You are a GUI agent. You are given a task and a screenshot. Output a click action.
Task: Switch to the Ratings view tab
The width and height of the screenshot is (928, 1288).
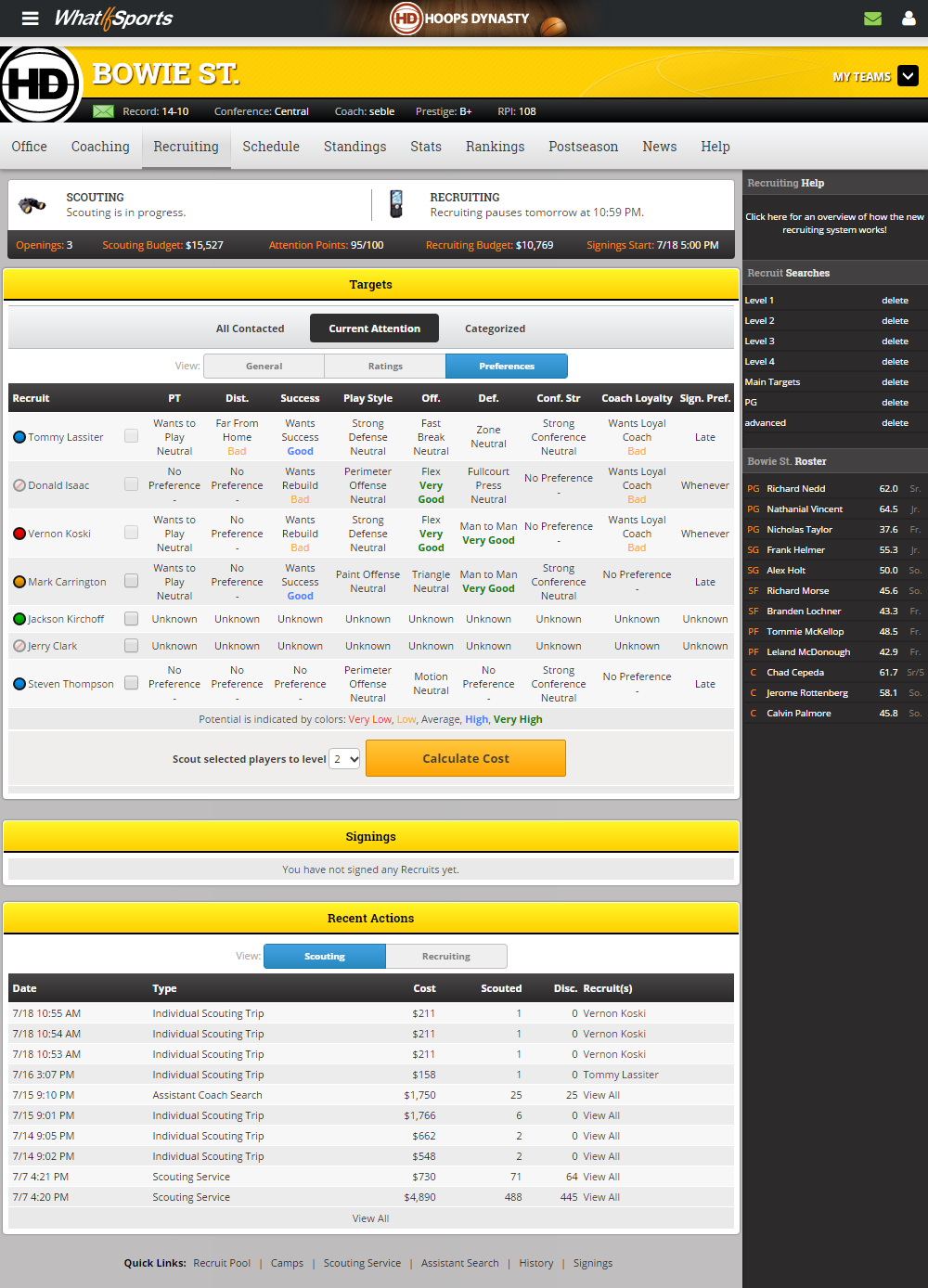[x=385, y=367]
